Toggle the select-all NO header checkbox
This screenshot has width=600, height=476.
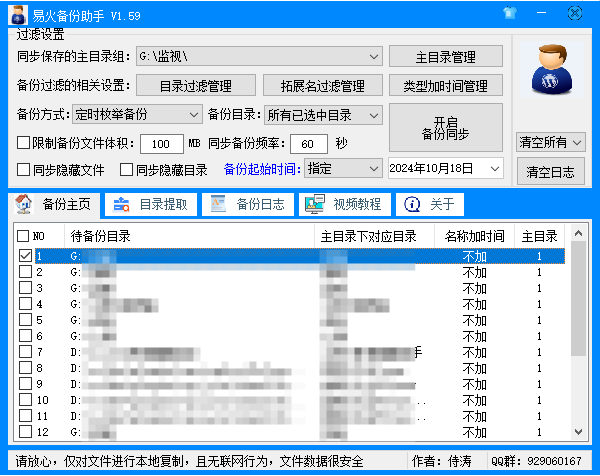pyautogui.click(x=23, y=236)
